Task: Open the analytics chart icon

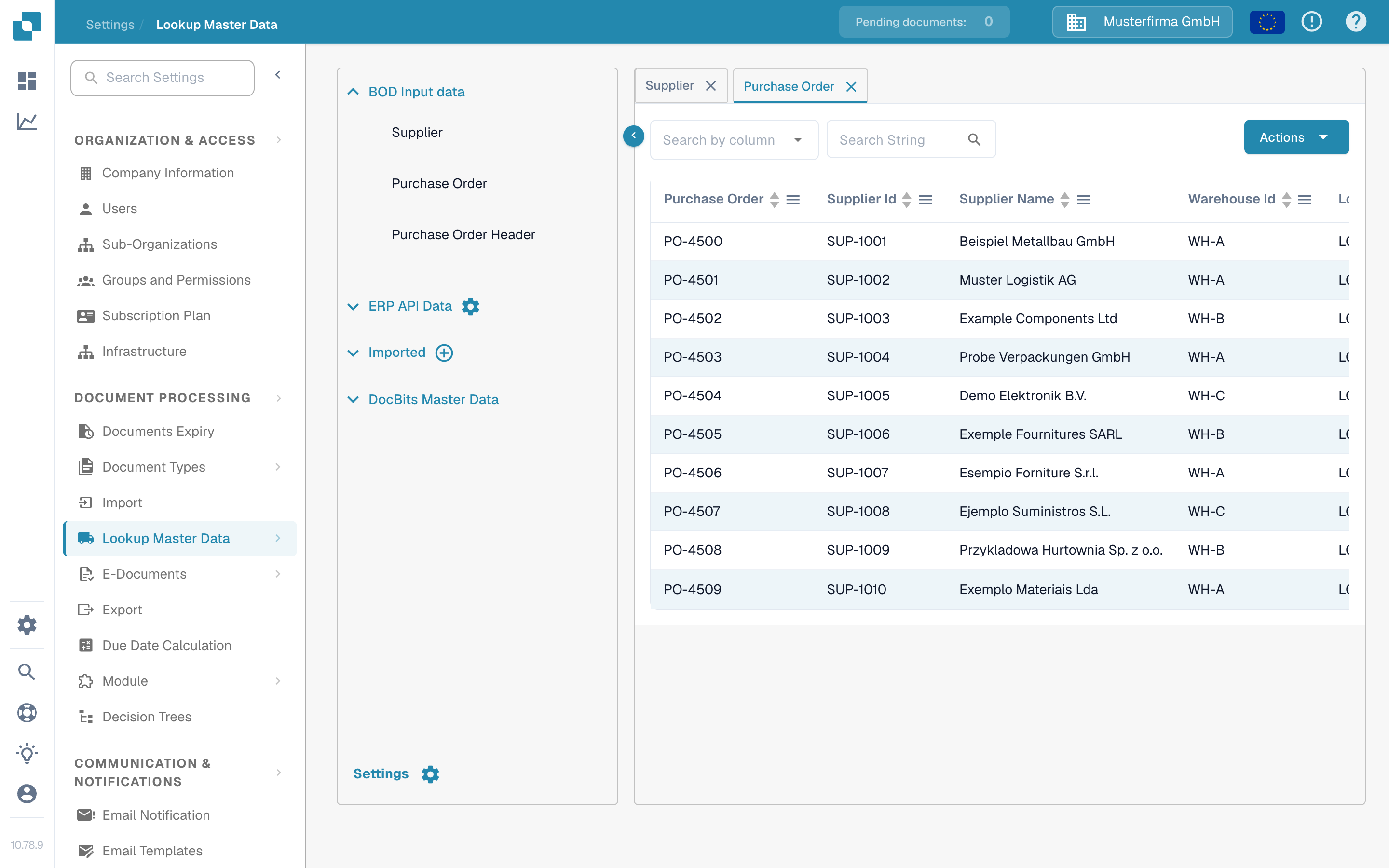Action: [x=27, y=121]
